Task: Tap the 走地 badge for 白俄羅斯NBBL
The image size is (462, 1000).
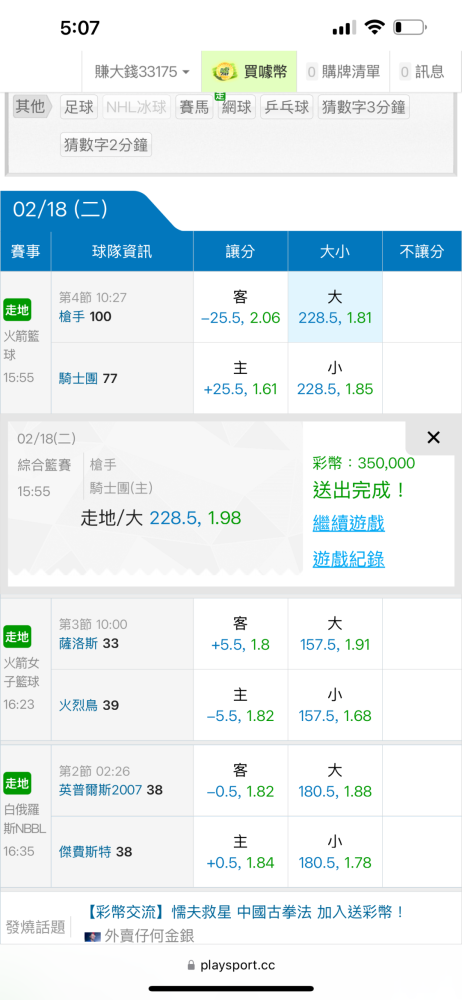Action: click(17, 783)
